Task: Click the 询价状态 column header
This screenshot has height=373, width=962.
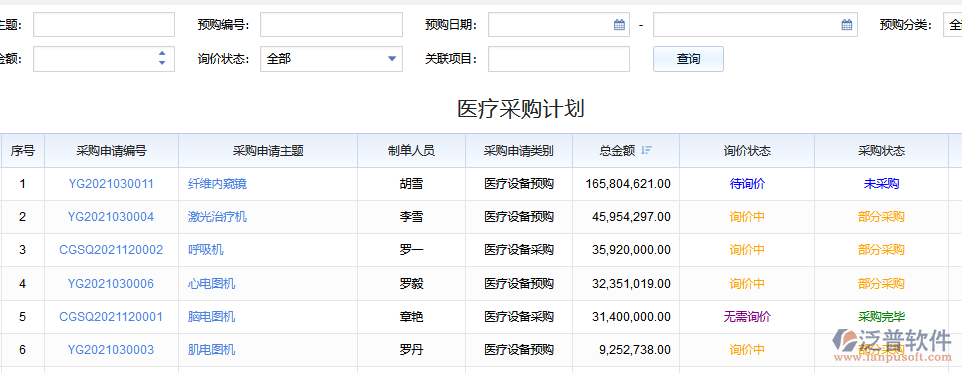Action: [747, 150]
